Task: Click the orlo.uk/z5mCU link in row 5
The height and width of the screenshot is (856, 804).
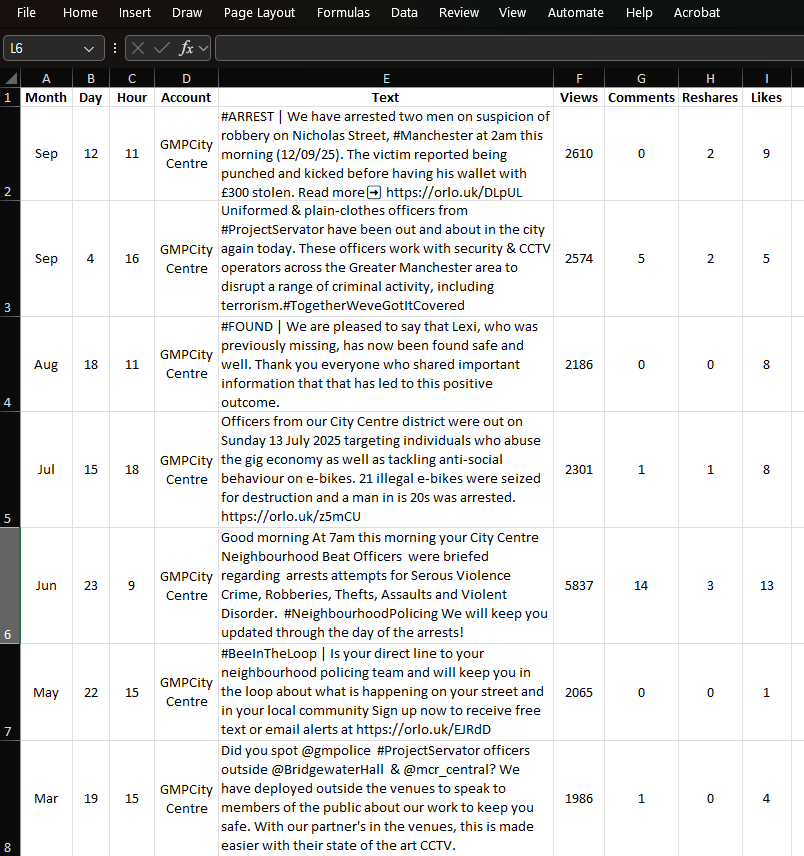Action: 291,516
